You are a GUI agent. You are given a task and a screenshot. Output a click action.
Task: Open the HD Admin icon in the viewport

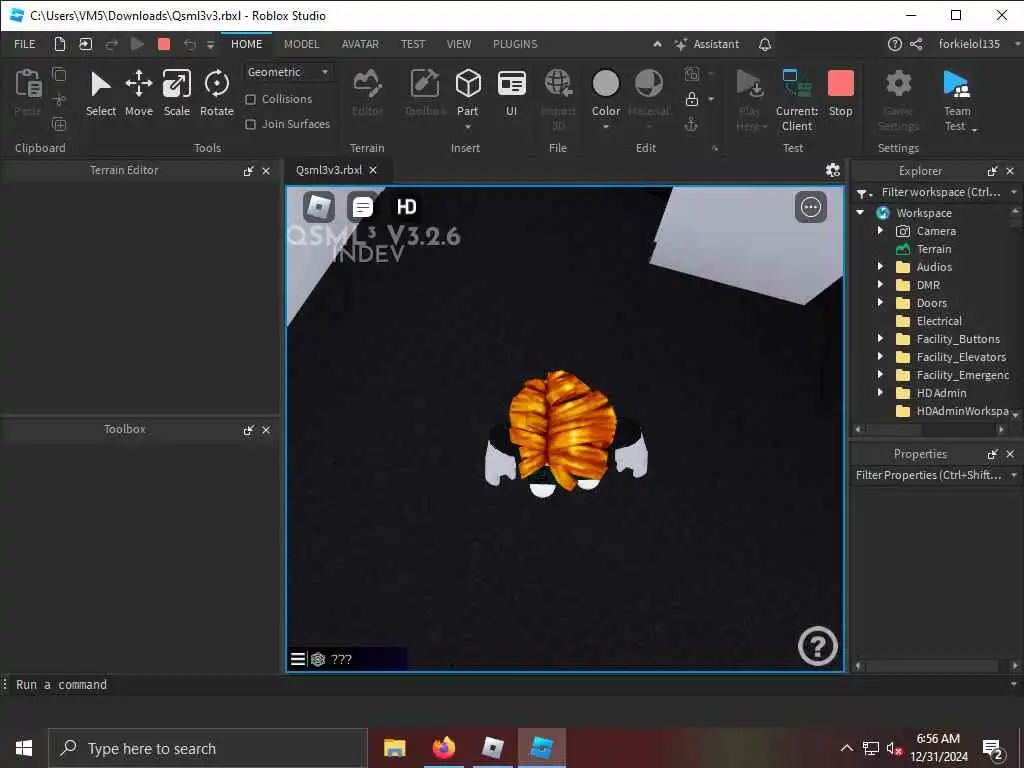coord(406,207)
